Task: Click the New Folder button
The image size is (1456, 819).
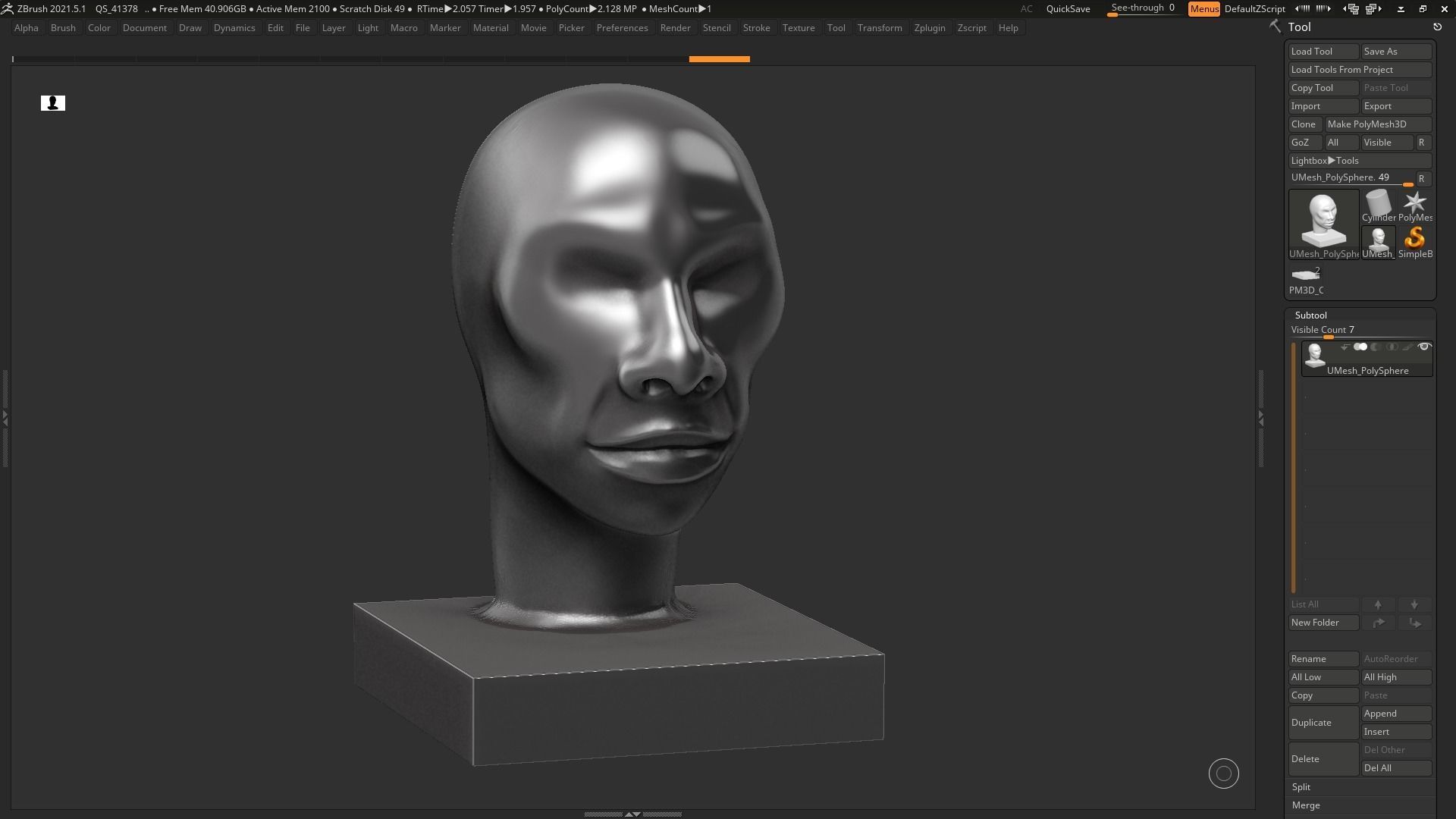Action: click(x=1323, y=623)
